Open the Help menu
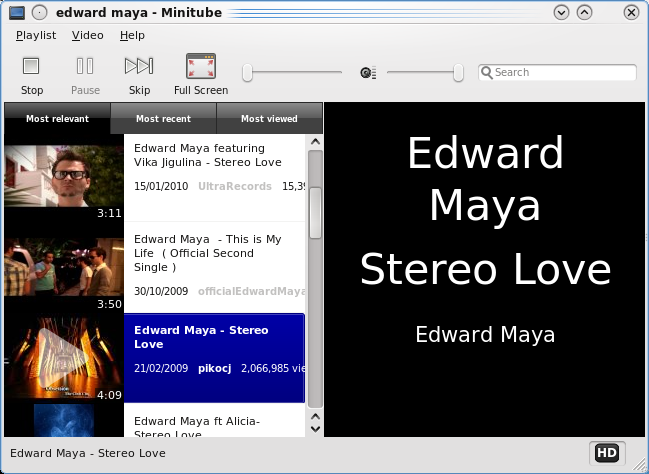Image resolution: width=649 pixels, height=474 pixels. coord(132,36)
